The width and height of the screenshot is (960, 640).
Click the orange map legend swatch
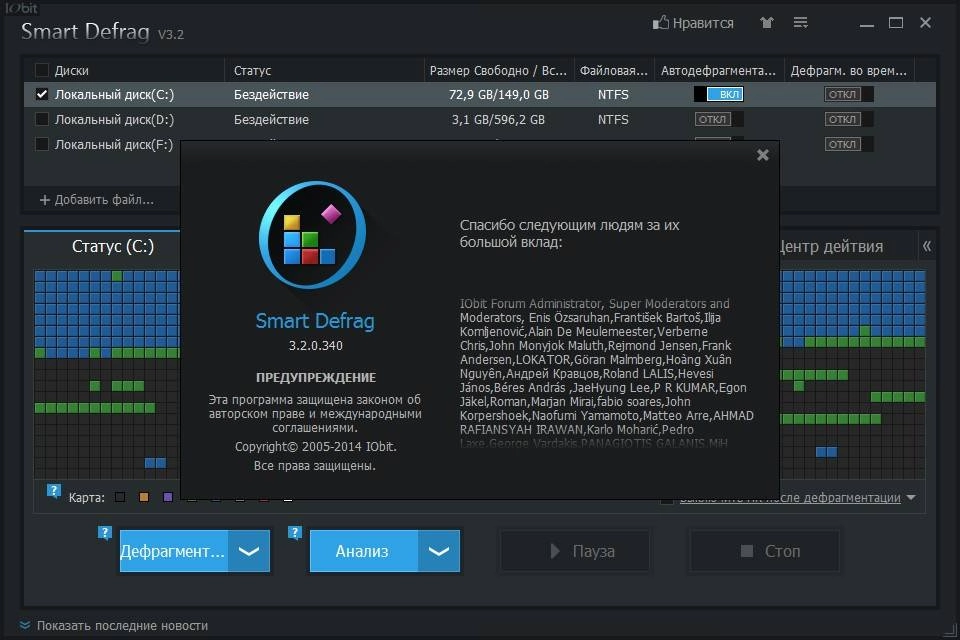point(144,497)
